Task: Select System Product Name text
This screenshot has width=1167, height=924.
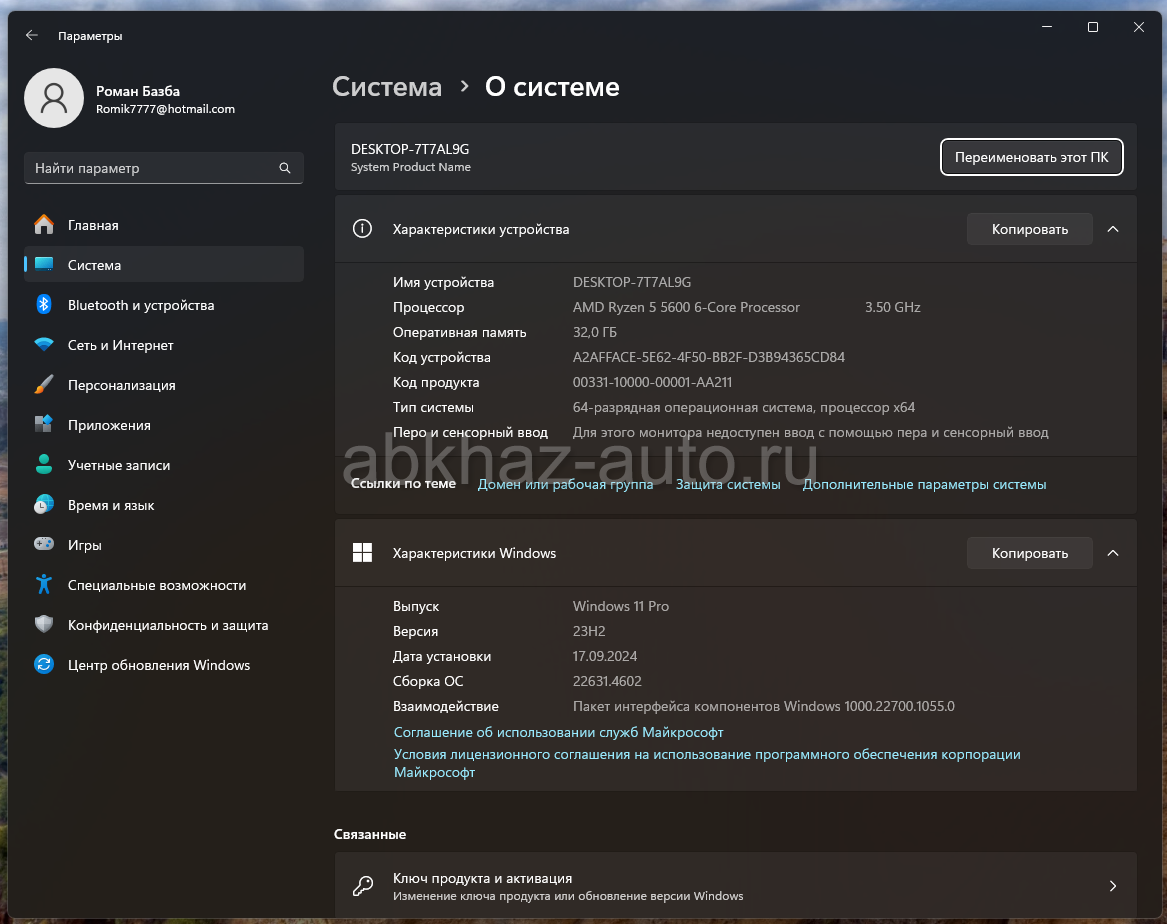Action: click(411, 167)
